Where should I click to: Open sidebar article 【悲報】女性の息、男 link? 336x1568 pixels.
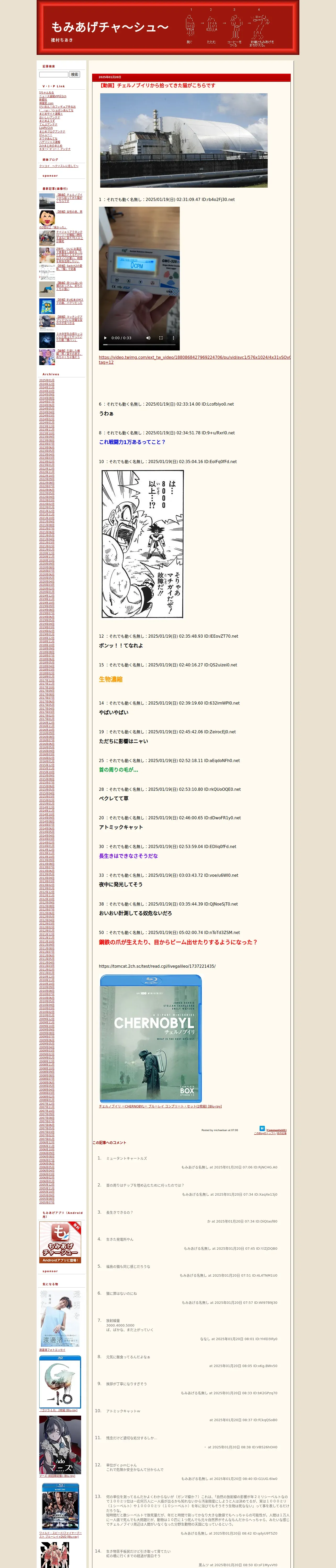tap(70, 212)
